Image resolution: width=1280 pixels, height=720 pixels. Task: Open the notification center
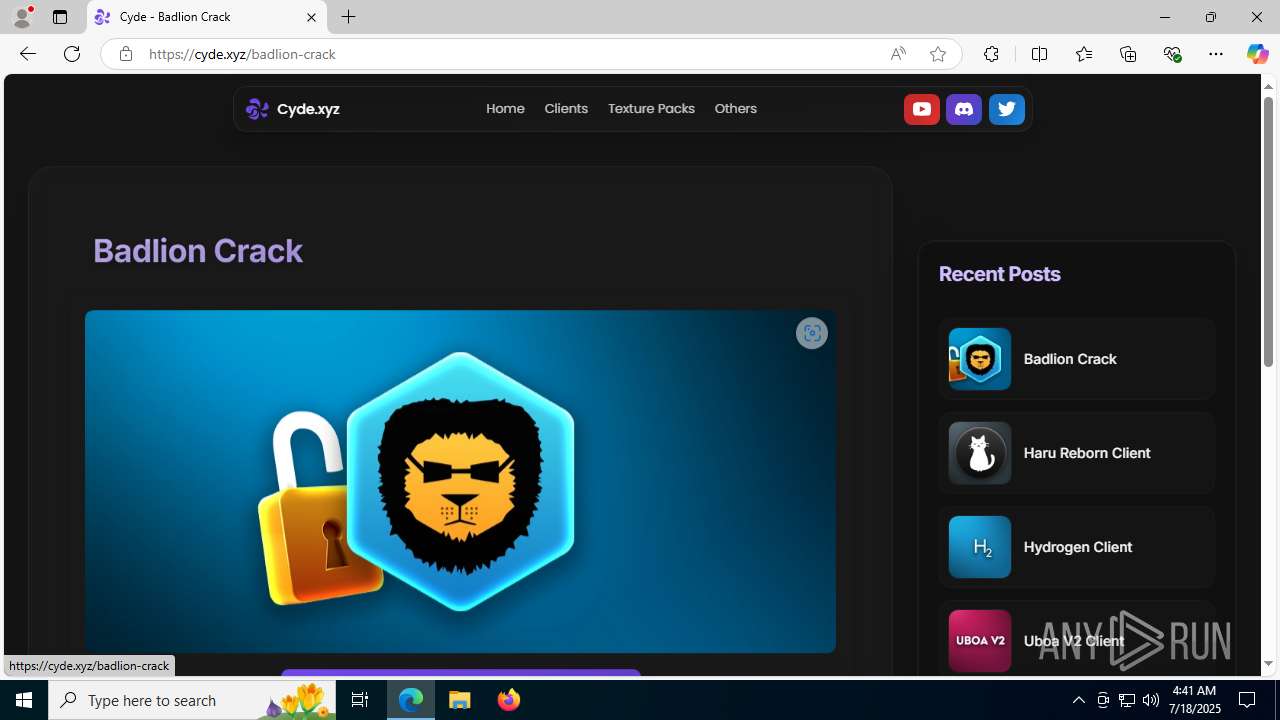click(1248, 700)
